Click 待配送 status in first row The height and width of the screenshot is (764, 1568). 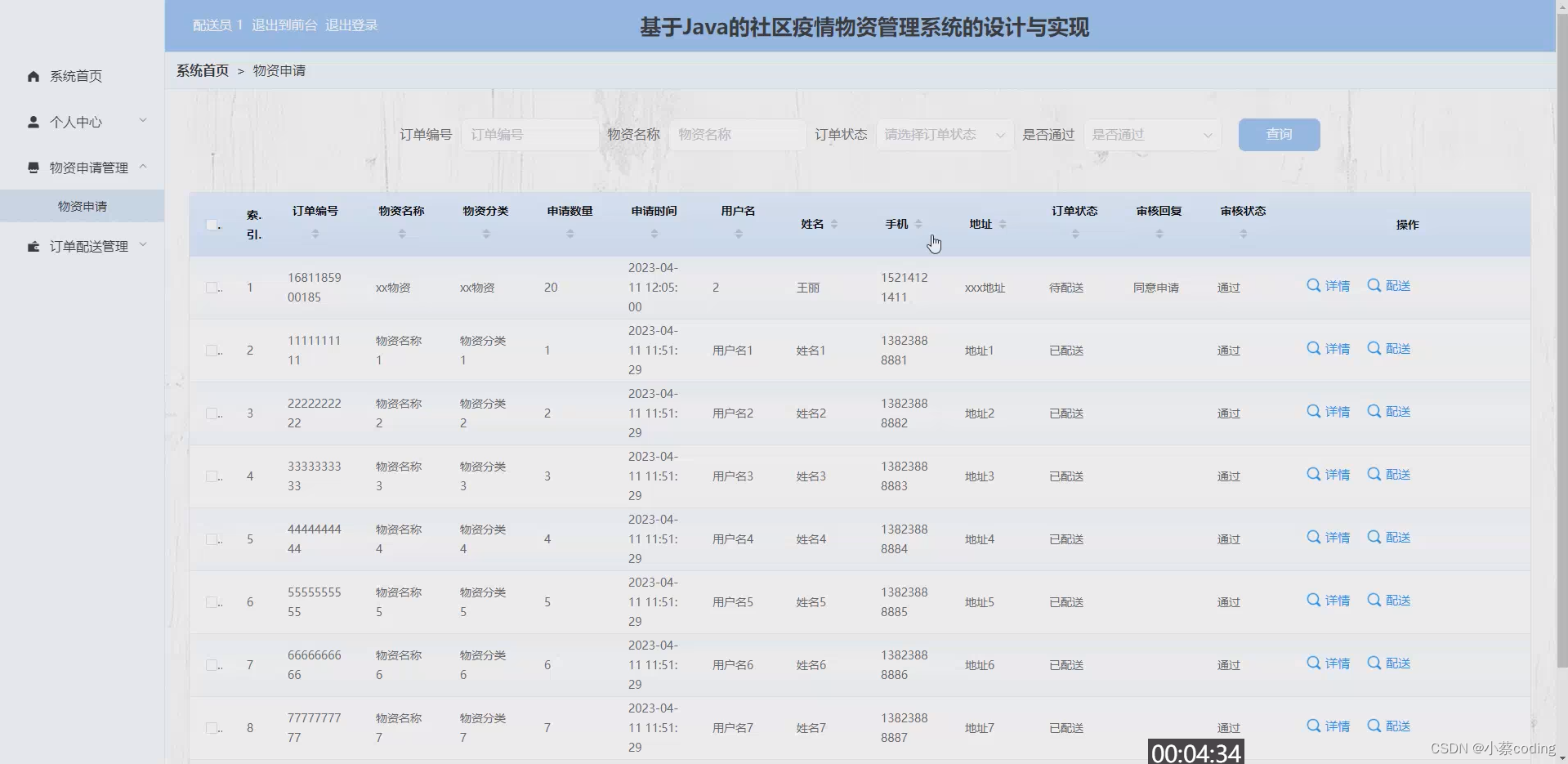[x=1066, y=288]
